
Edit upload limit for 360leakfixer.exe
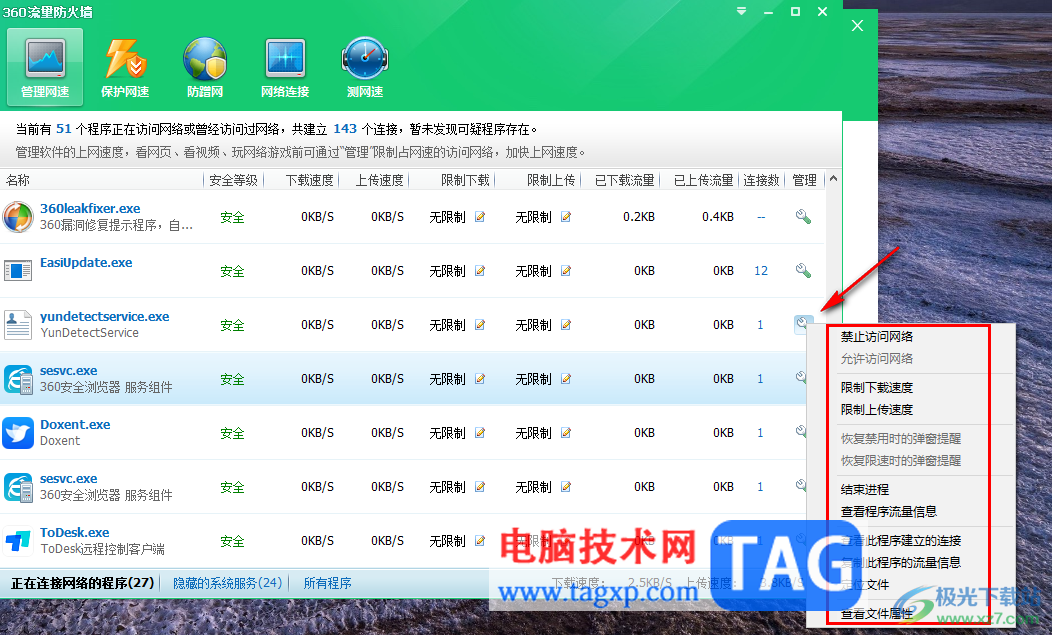pos(566,217)
